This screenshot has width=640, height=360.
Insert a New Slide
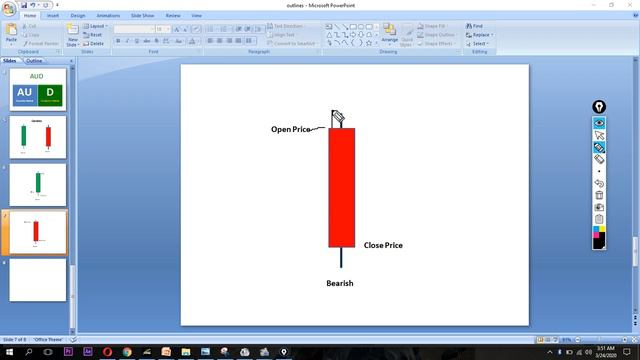(73, 35)
